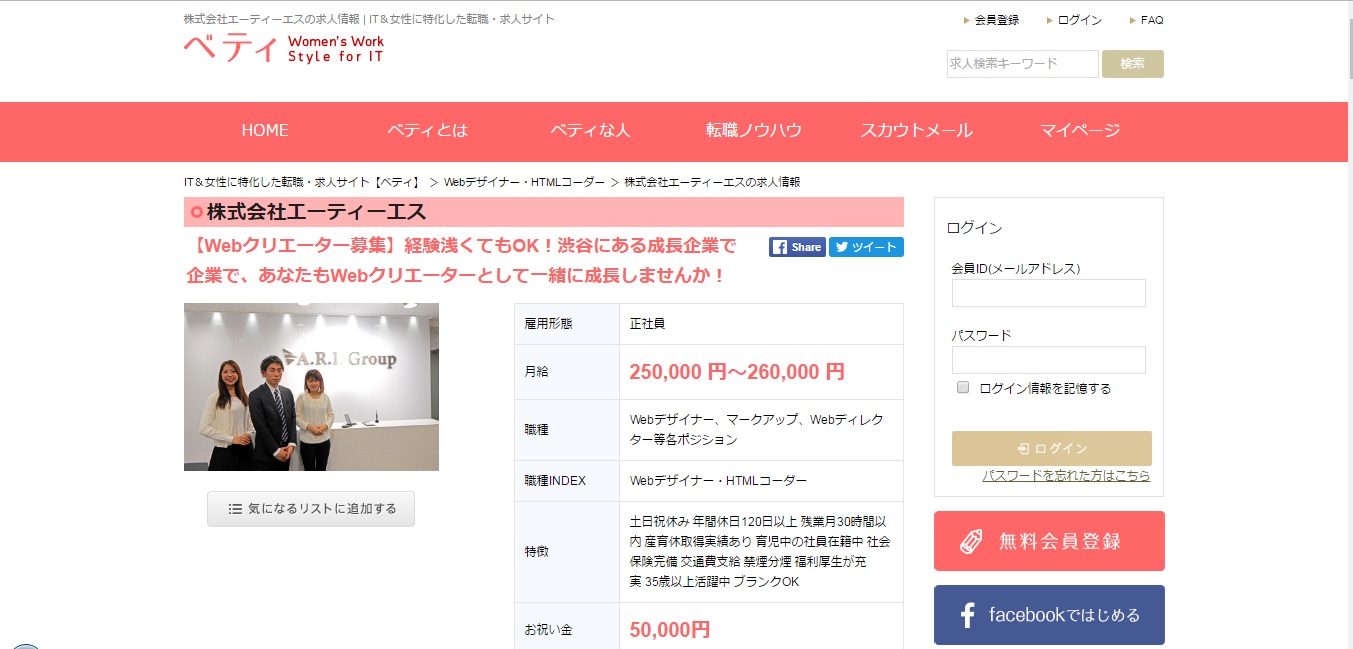Click the A.R.I. Group company photo
The height and width of the screenshot is (649, 1353).
point(311,387)
